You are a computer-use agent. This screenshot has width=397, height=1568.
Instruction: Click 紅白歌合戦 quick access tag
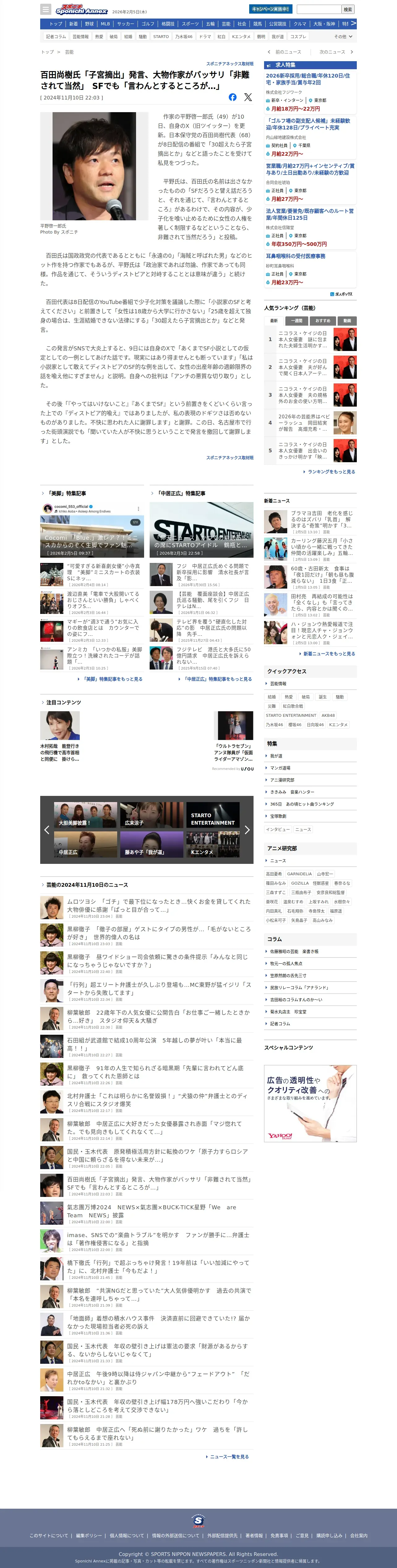click(293, 706)
